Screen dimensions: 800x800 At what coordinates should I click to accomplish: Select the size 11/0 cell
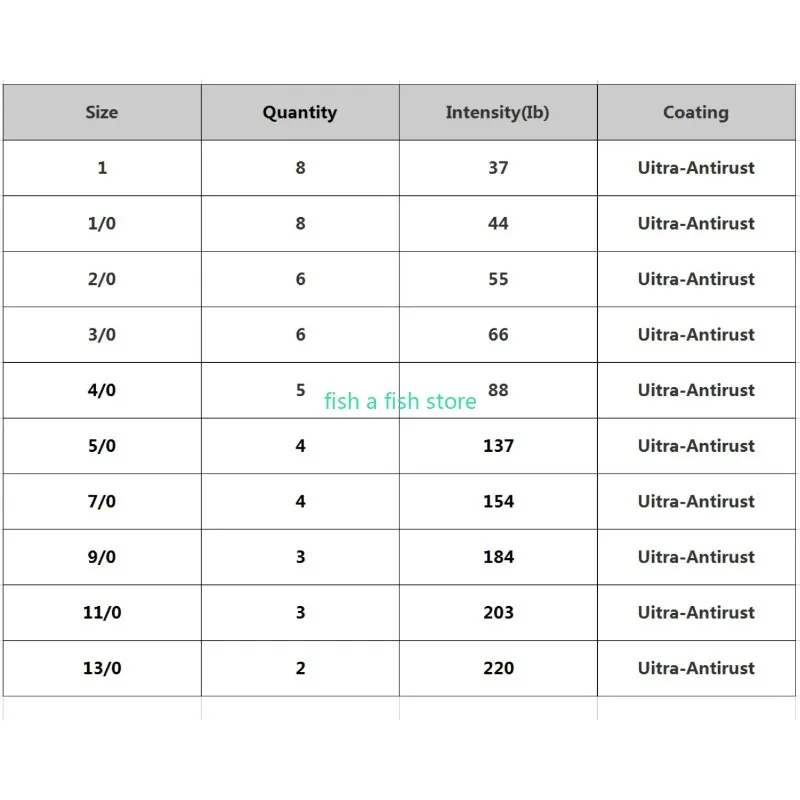tap(101, 613)
